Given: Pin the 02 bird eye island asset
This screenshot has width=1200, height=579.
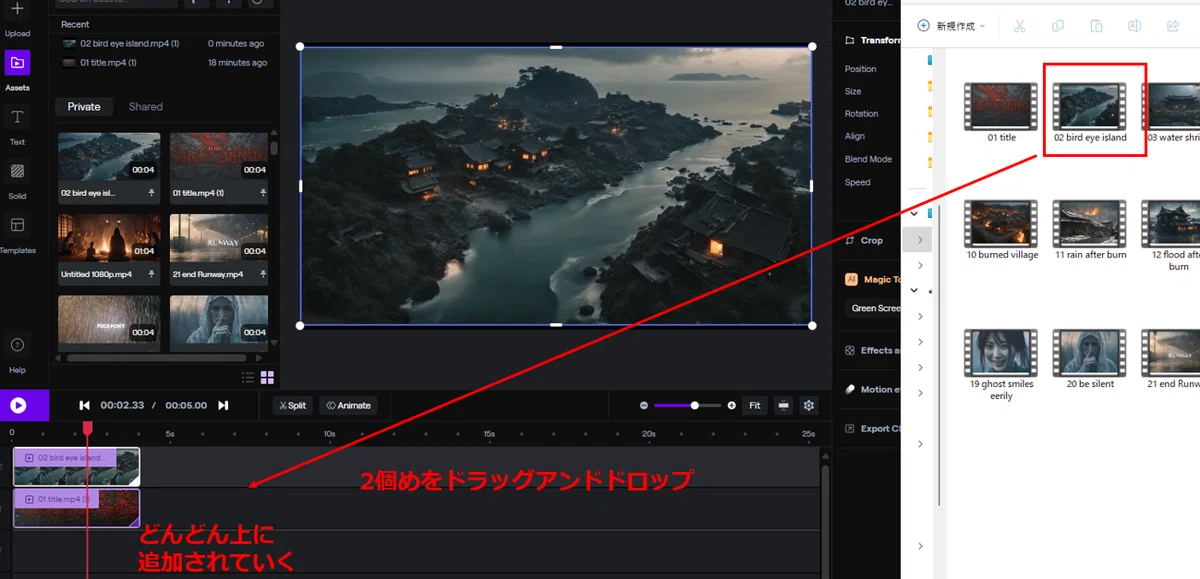Looking at the screenshot, I should (152, 193).
